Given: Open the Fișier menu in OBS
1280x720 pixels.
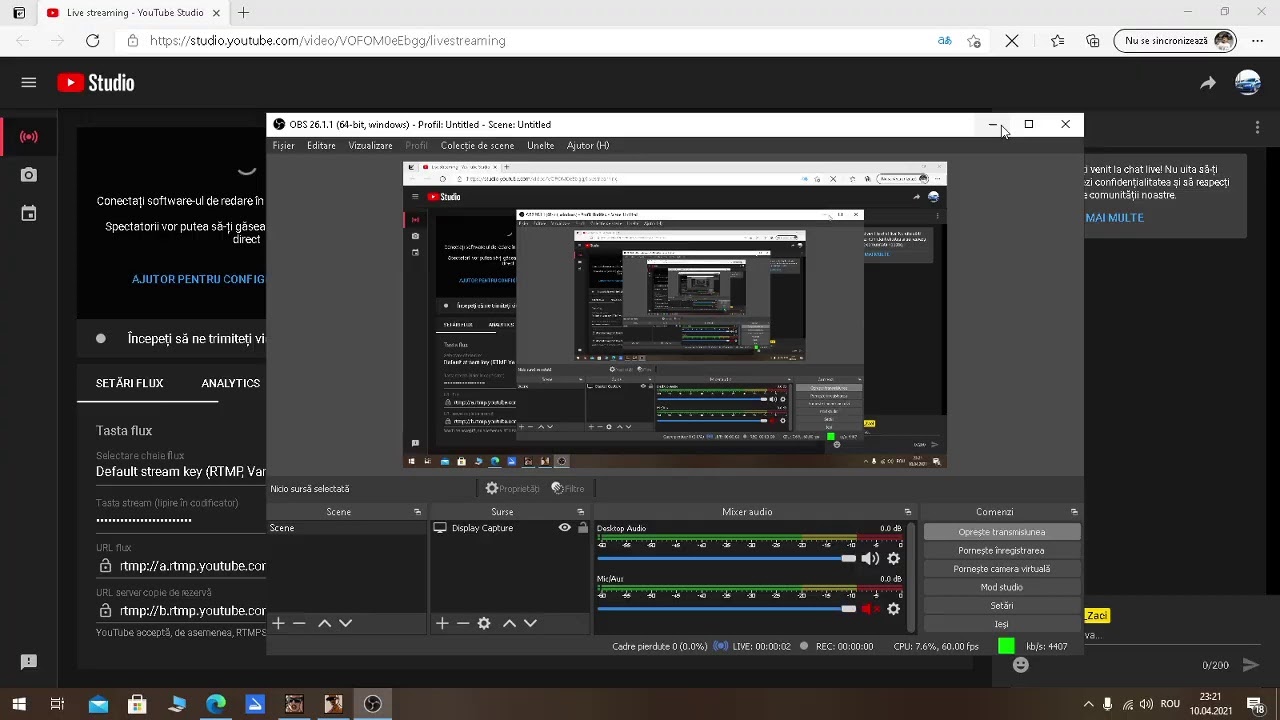Looking at the screenshot, I should tap(283, 146).
